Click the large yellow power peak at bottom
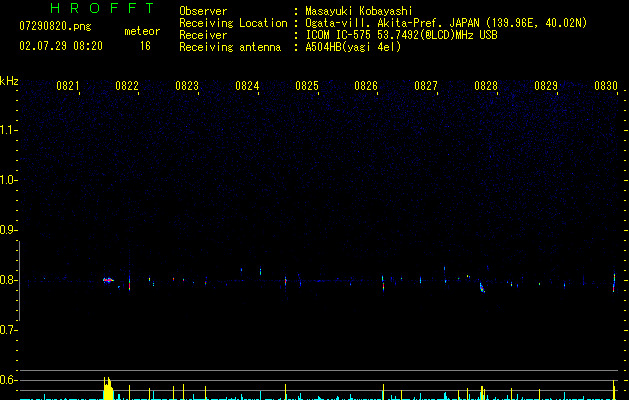 [108, 388]
